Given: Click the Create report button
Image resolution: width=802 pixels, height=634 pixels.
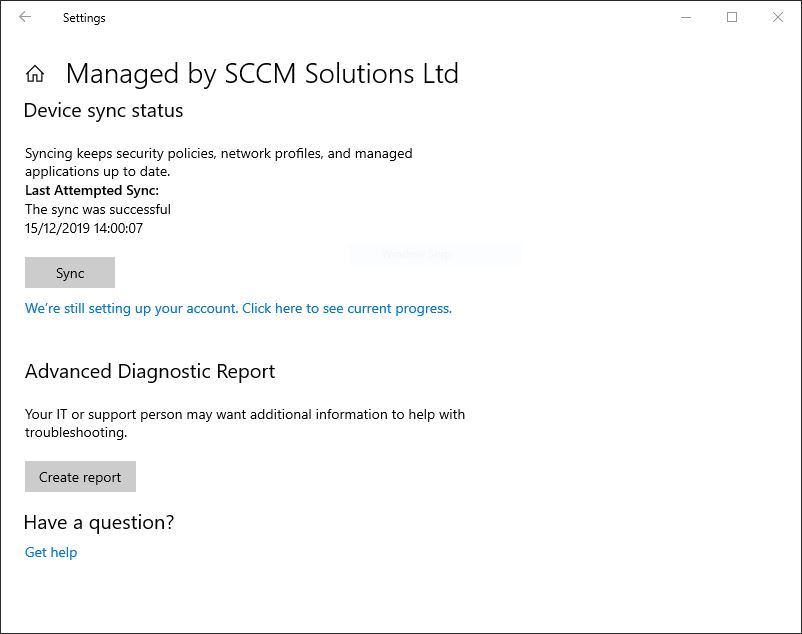Looking at the screenshot, I should [x=80, y=477].
